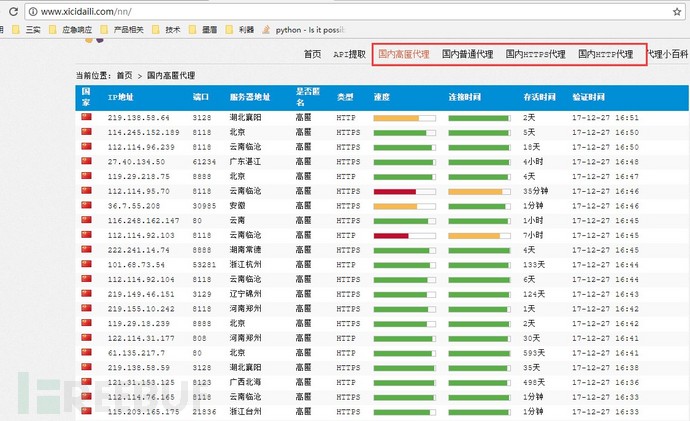
Task: Click IP address 119.29.218.75
Action: point(139,176)
